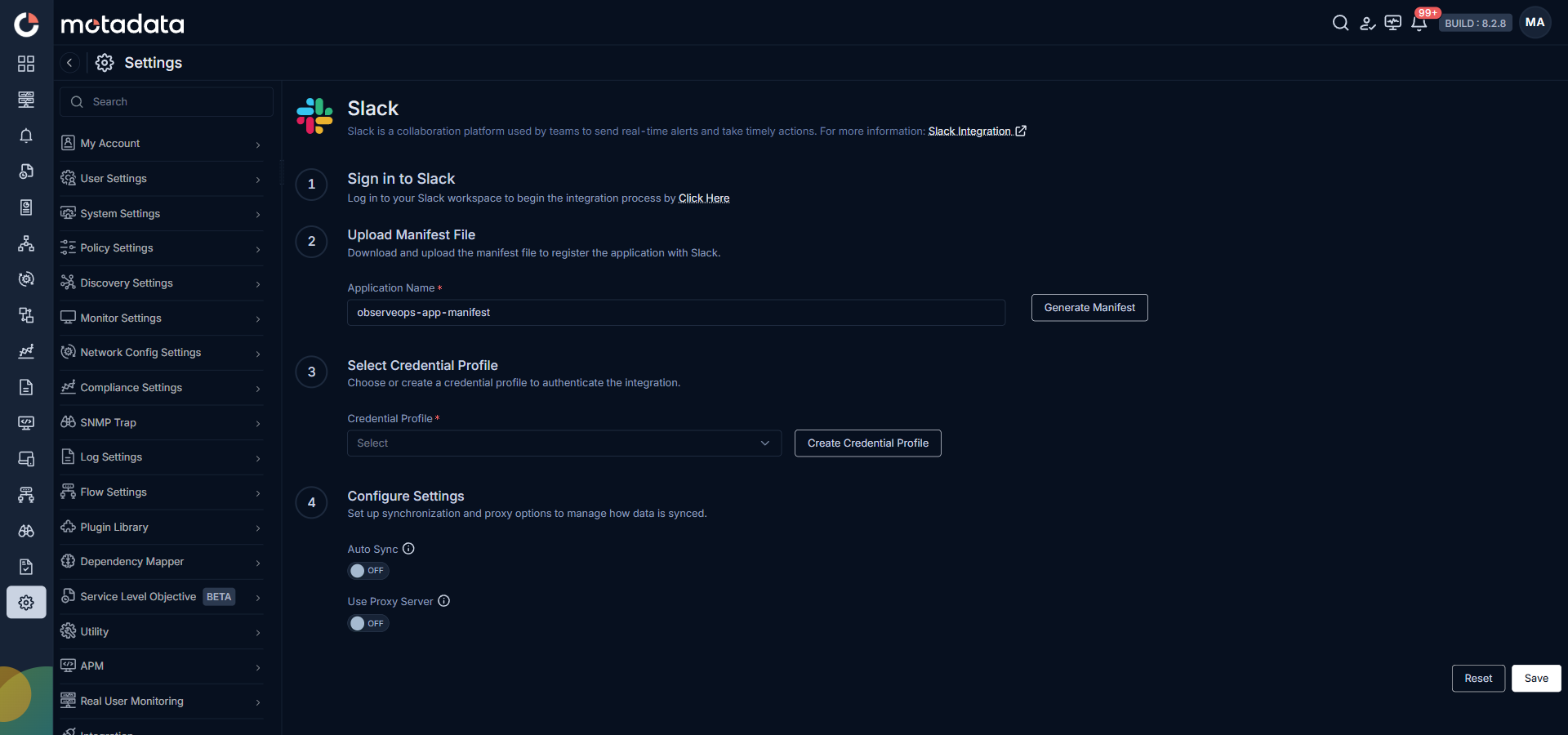Open the binoculars icon in left rail
1568x735 pixels.
[26, 531]
